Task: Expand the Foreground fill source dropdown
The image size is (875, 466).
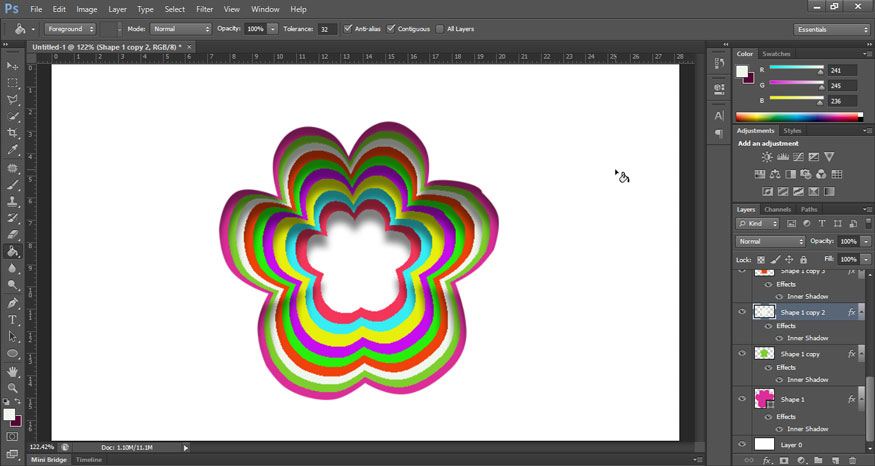Action: tap(71, 29)
